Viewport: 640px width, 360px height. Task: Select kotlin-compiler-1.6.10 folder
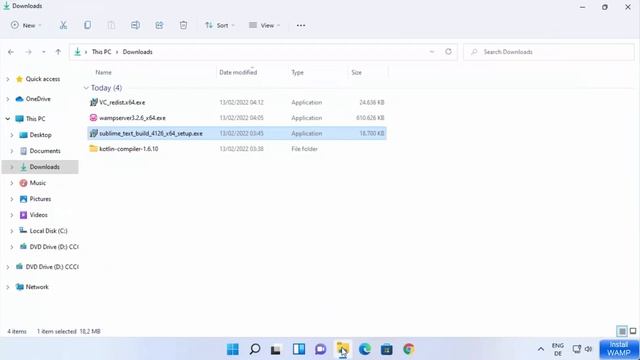pyautogui.click(x=237, y=149)
